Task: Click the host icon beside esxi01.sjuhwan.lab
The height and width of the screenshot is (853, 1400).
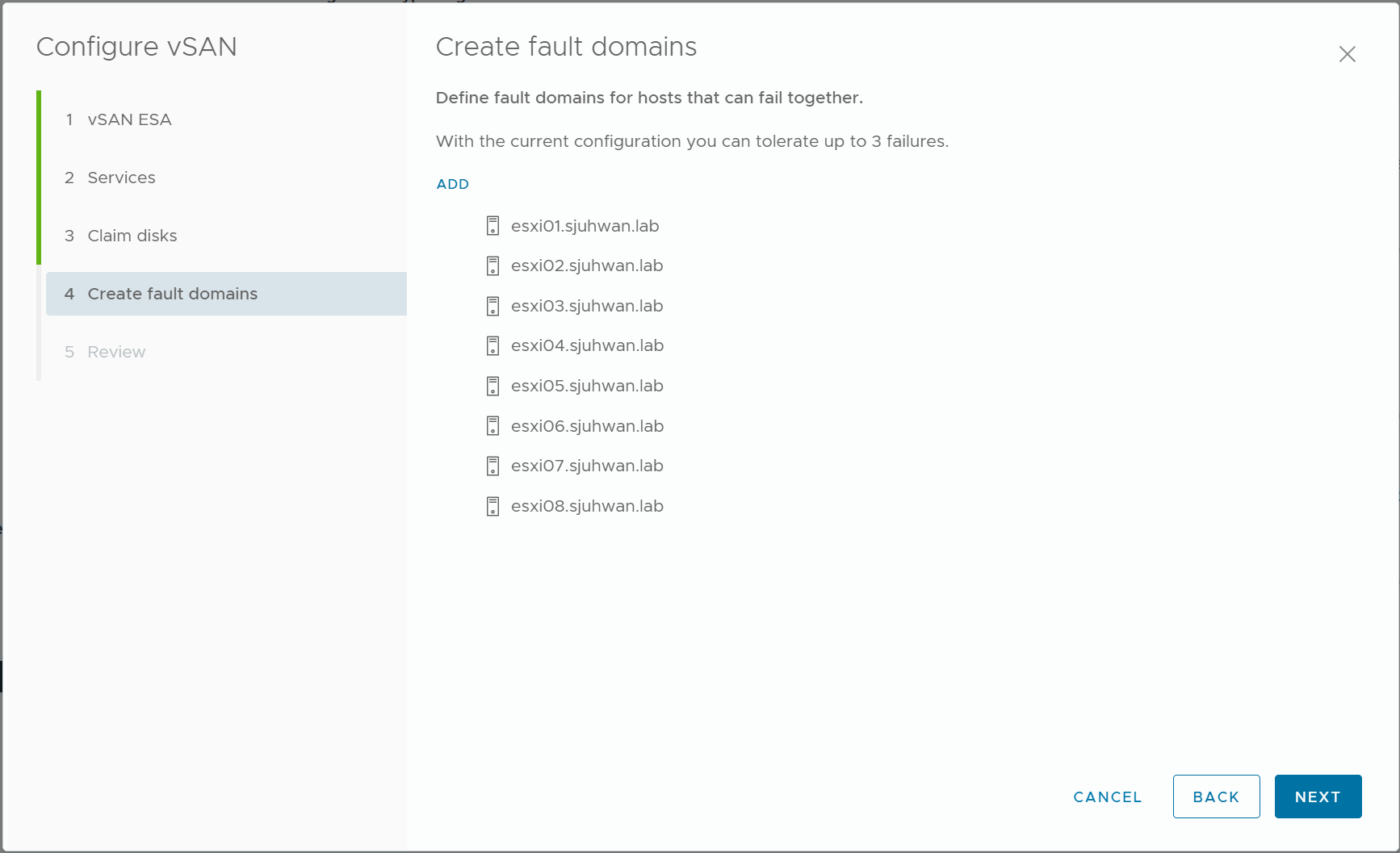Action: coord(493,226)
